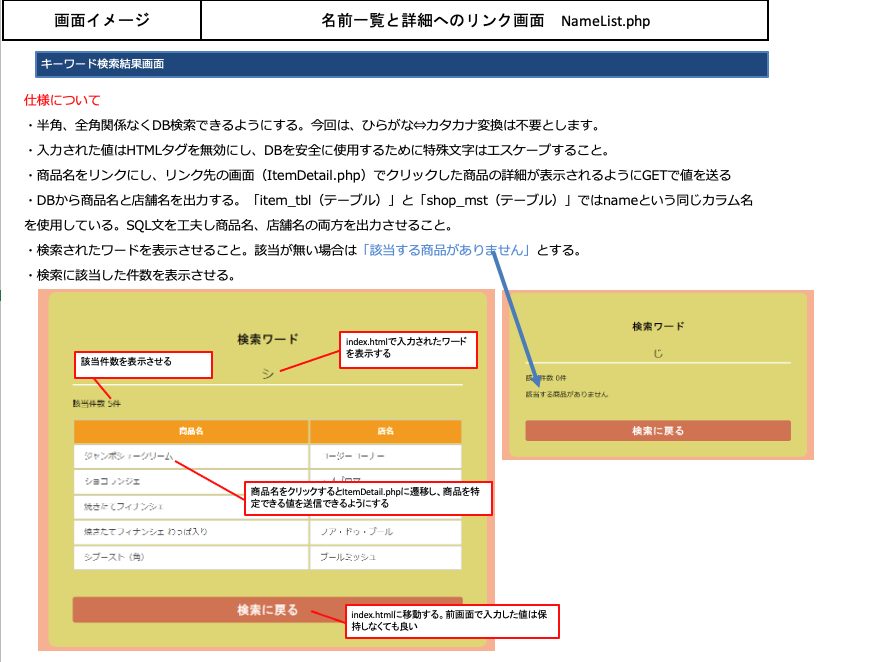Open the third row product name link
This screenshot has height=662, width=878.
[121, 506]
